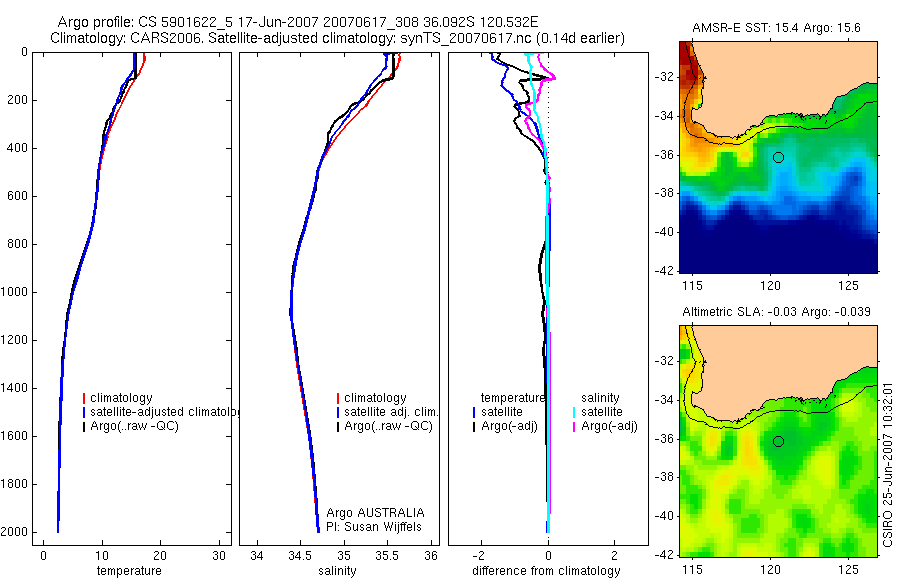This screenshot has width=900, height=580.
Task: Click salinity axis tick label '34.5'
Action: pos(300,556)
